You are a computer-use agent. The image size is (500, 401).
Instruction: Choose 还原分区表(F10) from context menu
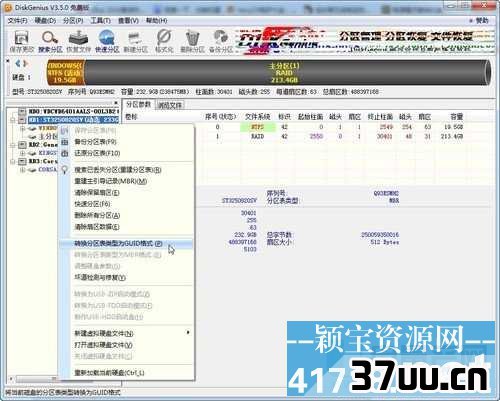(x=127, y=153)
